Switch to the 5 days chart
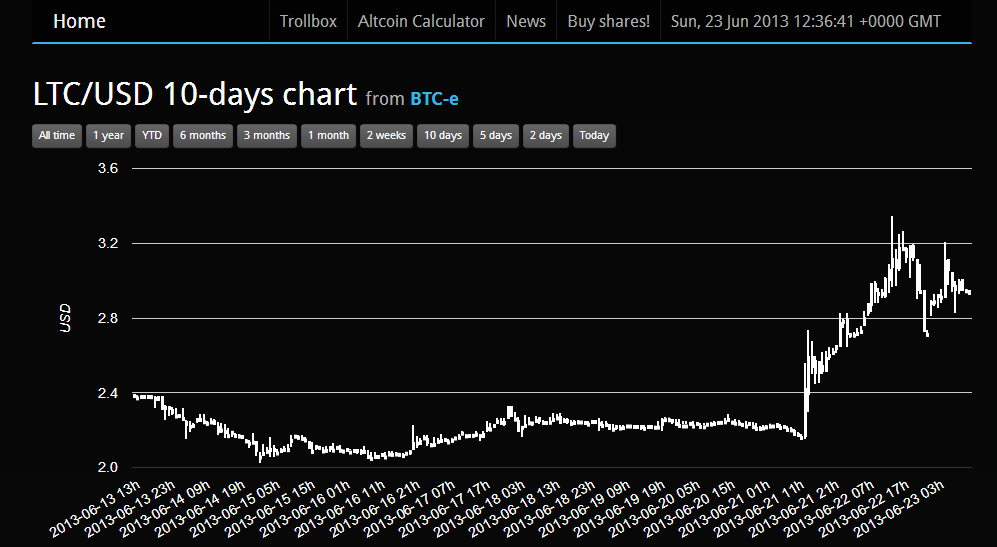This screenshot has width=997, height=547. point(494,136)
